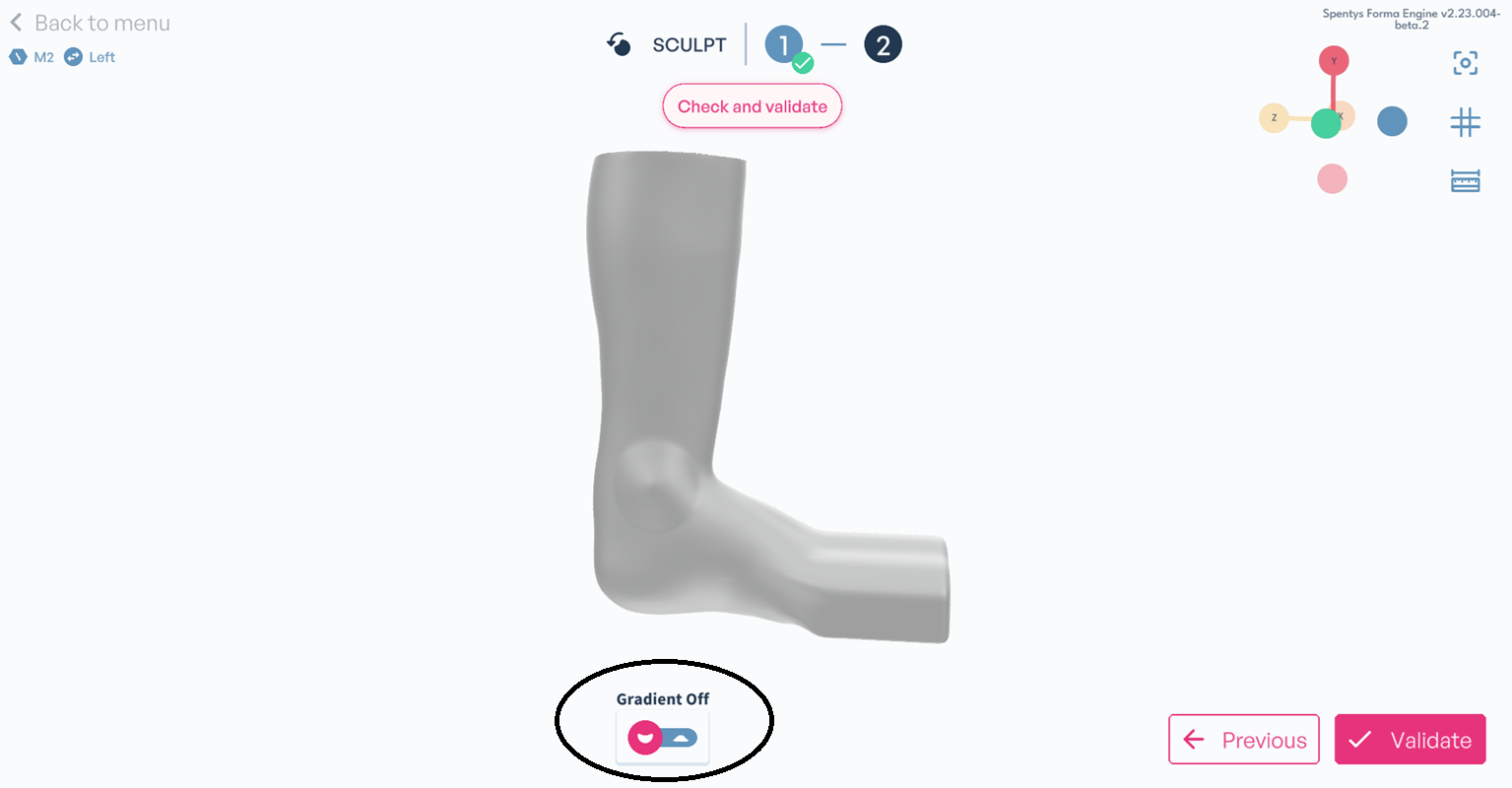Image resolution: width=1512 pixels, height=788 pixels.
Task: Switch the Left side swap icon
Action: click(73, 57)
